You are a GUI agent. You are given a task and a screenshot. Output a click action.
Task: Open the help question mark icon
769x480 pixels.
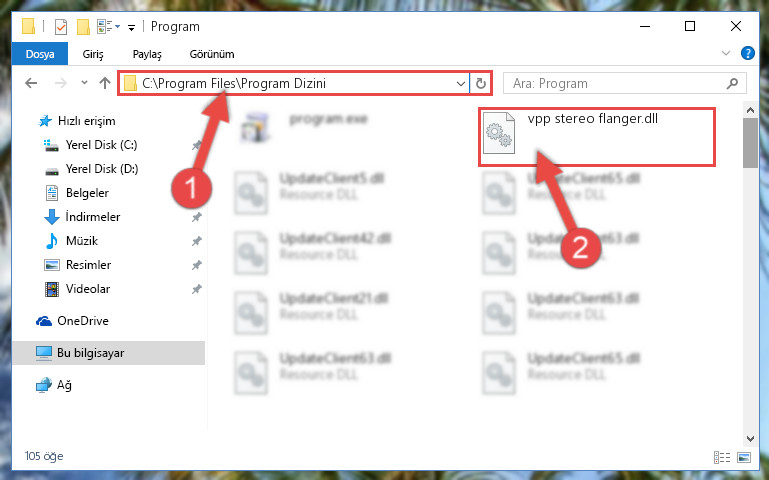[x=747, y=53]
